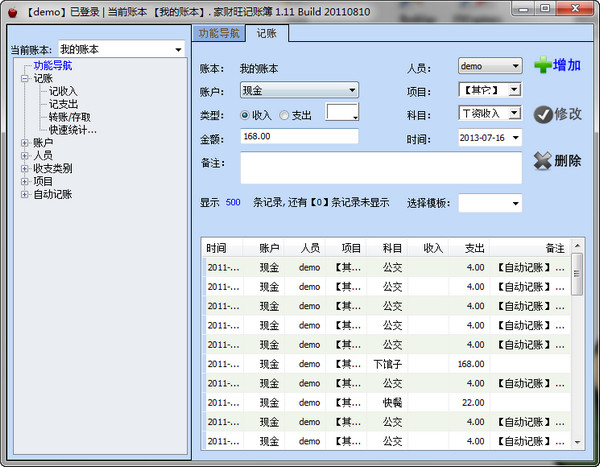Click the green plus 增加 icon

click(x=543, y=65)
